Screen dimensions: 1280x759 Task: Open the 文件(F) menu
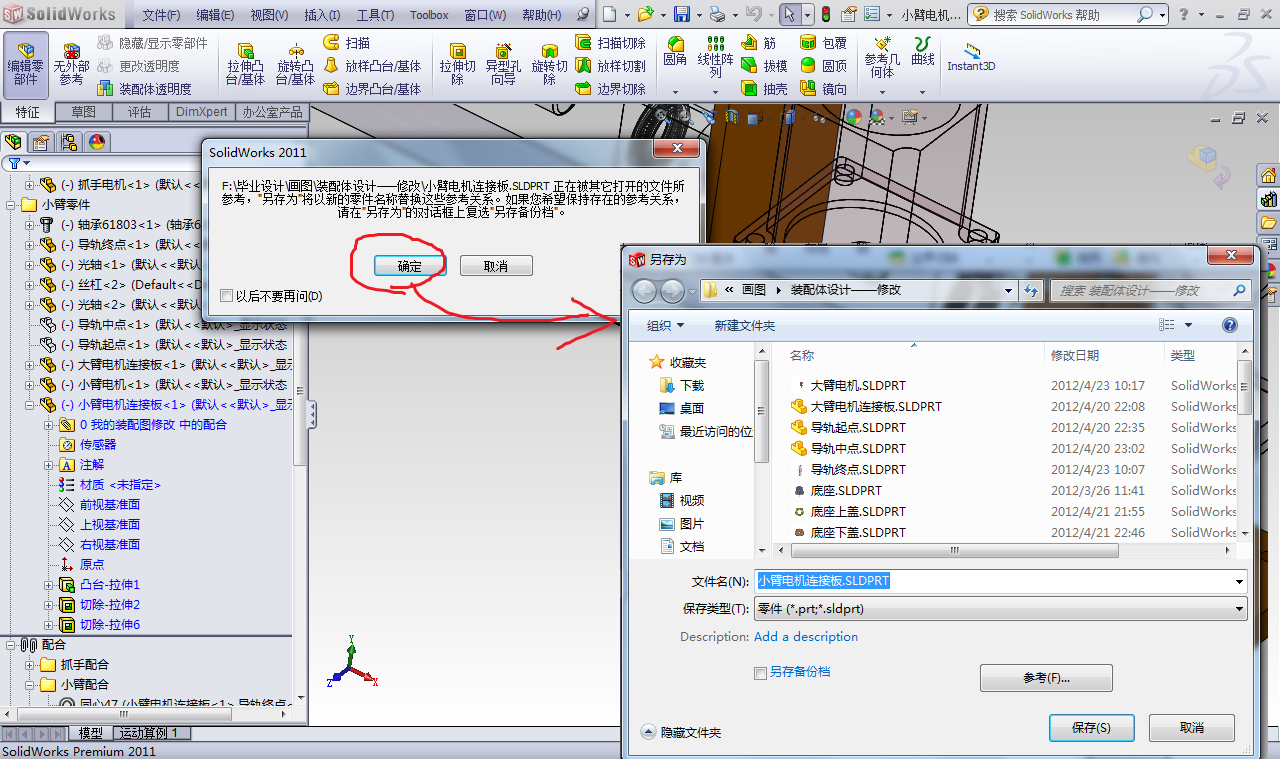pos(162,15)
